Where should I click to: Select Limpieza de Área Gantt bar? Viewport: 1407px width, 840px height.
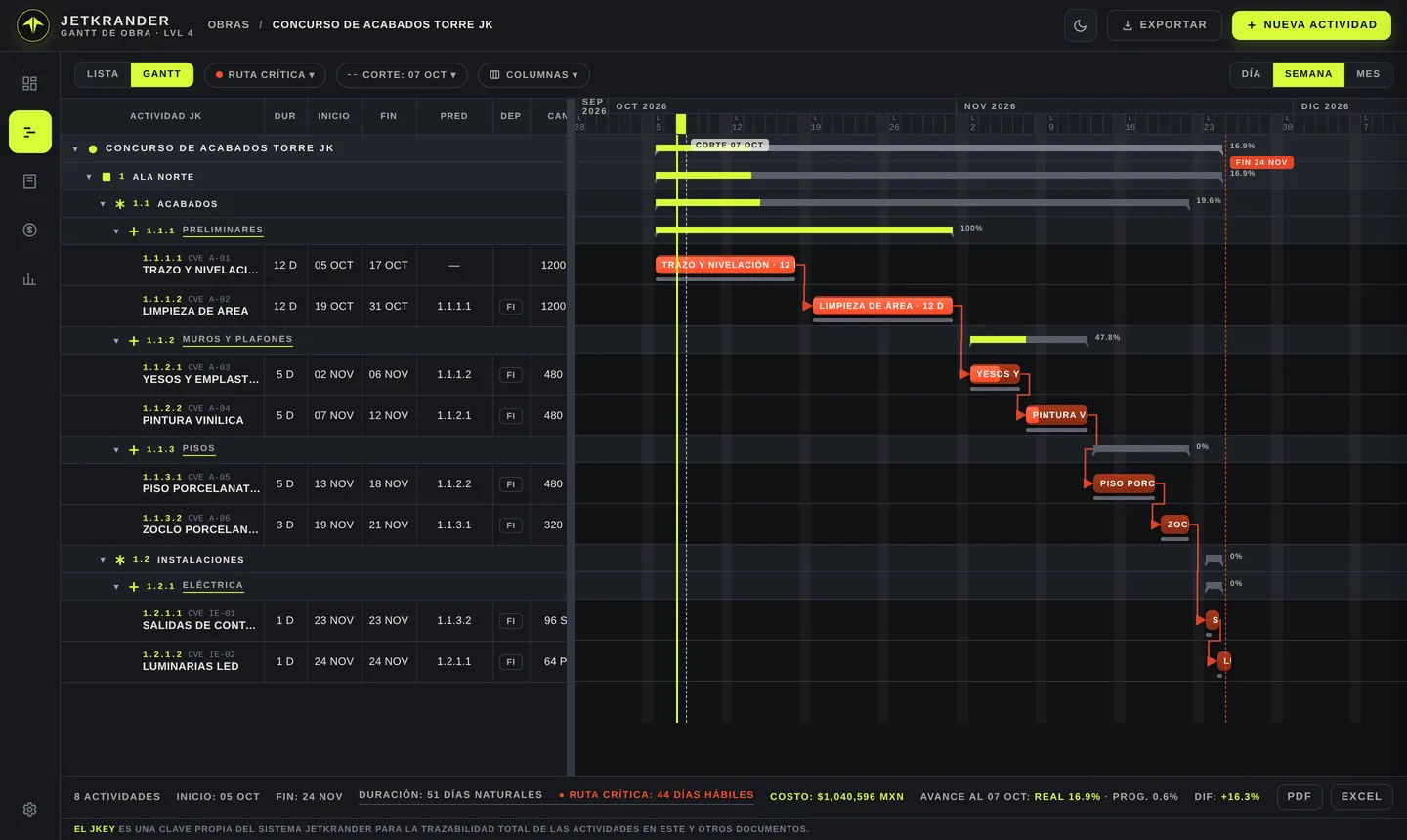point(882,306)
